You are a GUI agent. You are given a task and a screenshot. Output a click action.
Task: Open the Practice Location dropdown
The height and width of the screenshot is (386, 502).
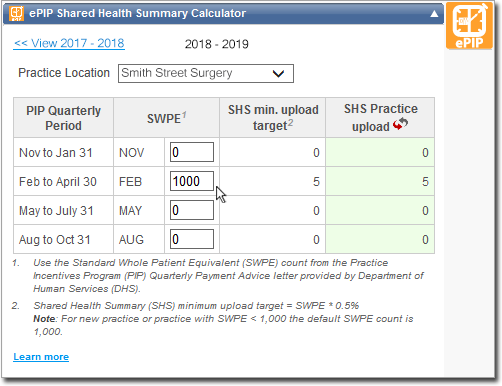[206, 73]
